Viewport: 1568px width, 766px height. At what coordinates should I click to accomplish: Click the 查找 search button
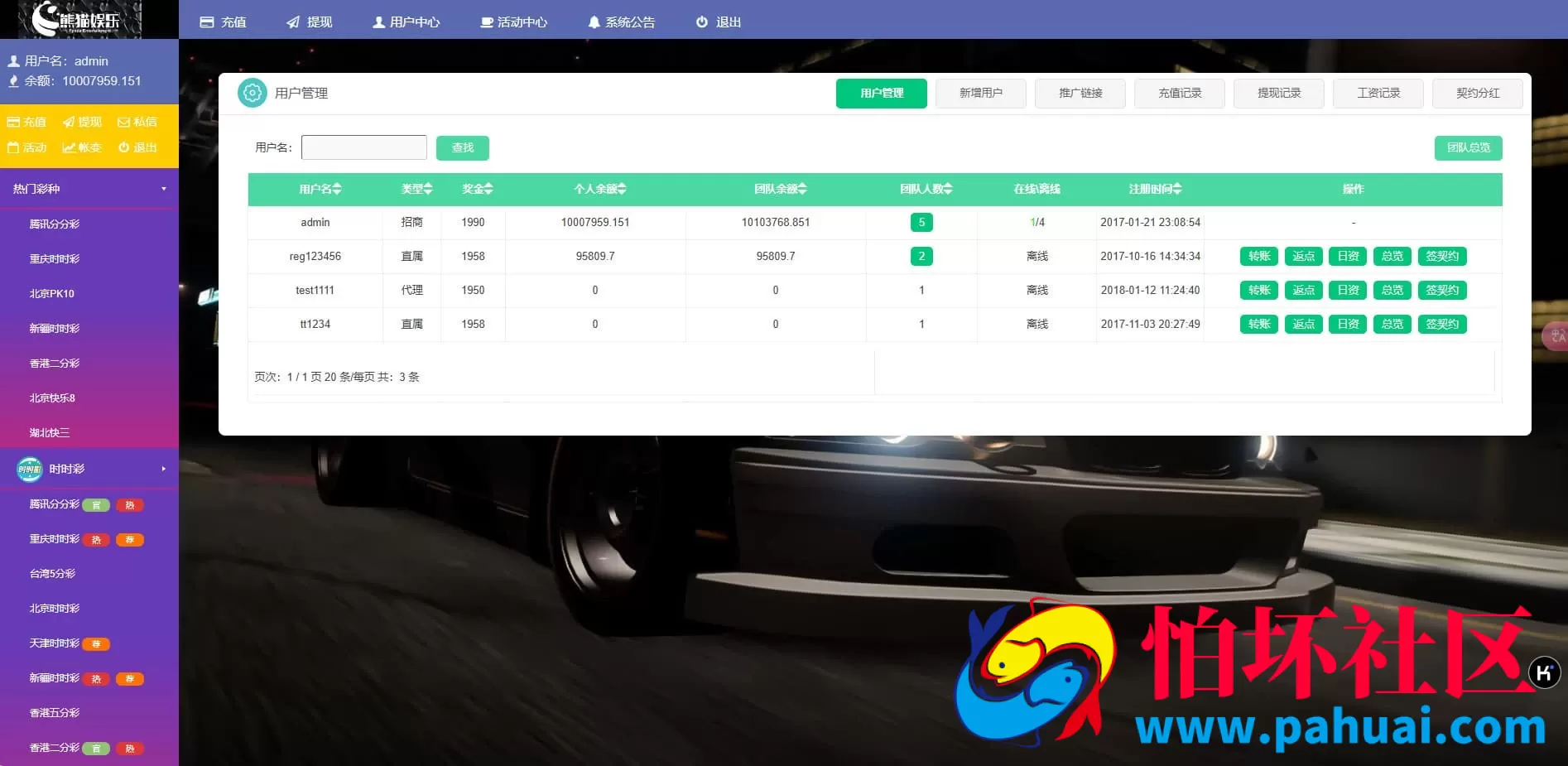point(462,147)
